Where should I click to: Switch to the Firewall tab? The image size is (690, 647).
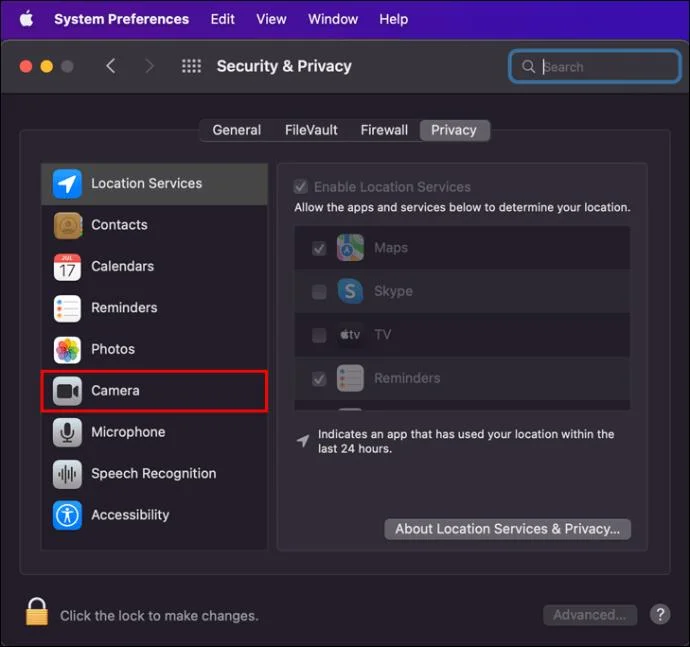[384, 130]
